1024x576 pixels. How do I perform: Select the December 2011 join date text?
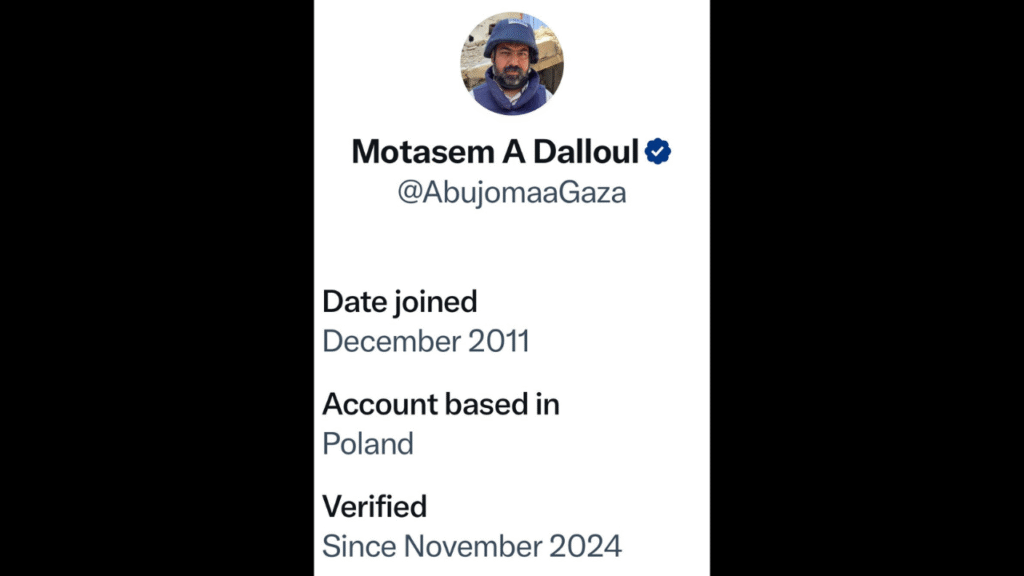coord(426,341)
